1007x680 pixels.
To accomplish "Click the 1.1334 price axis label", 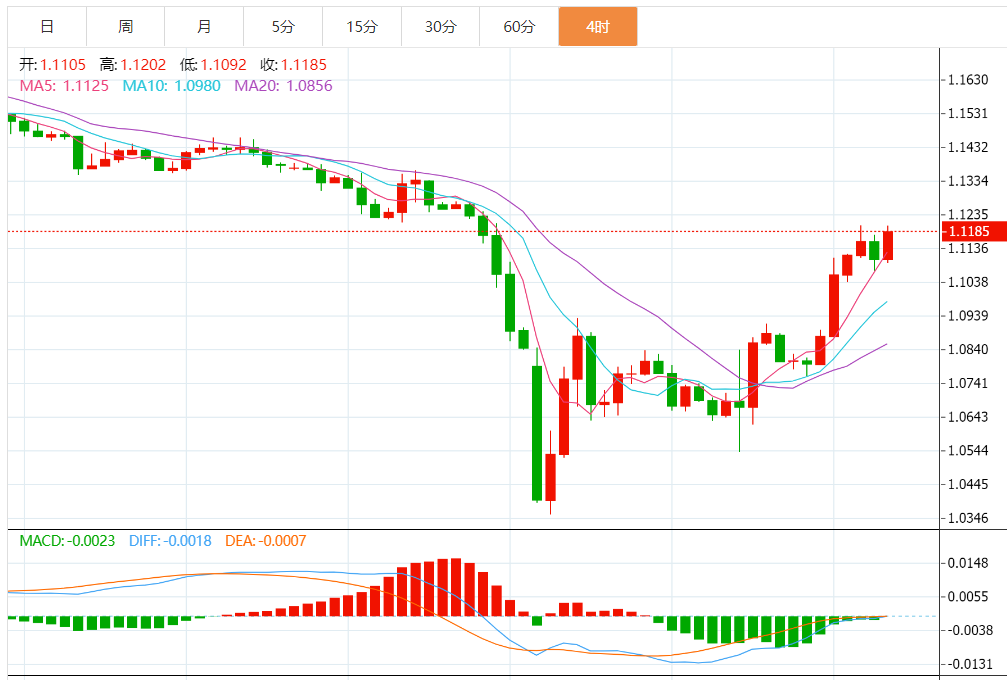I will 968,181.
